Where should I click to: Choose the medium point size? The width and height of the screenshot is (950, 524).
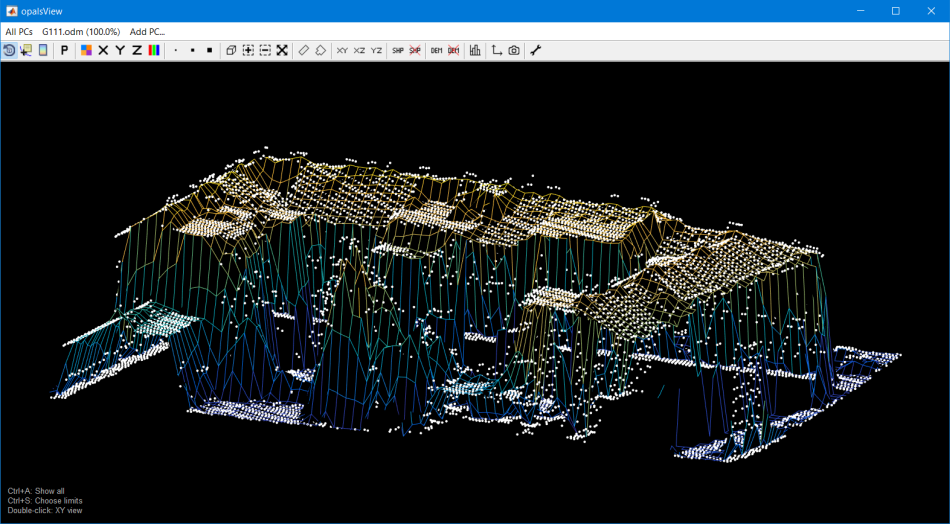[x=192, y=50]
